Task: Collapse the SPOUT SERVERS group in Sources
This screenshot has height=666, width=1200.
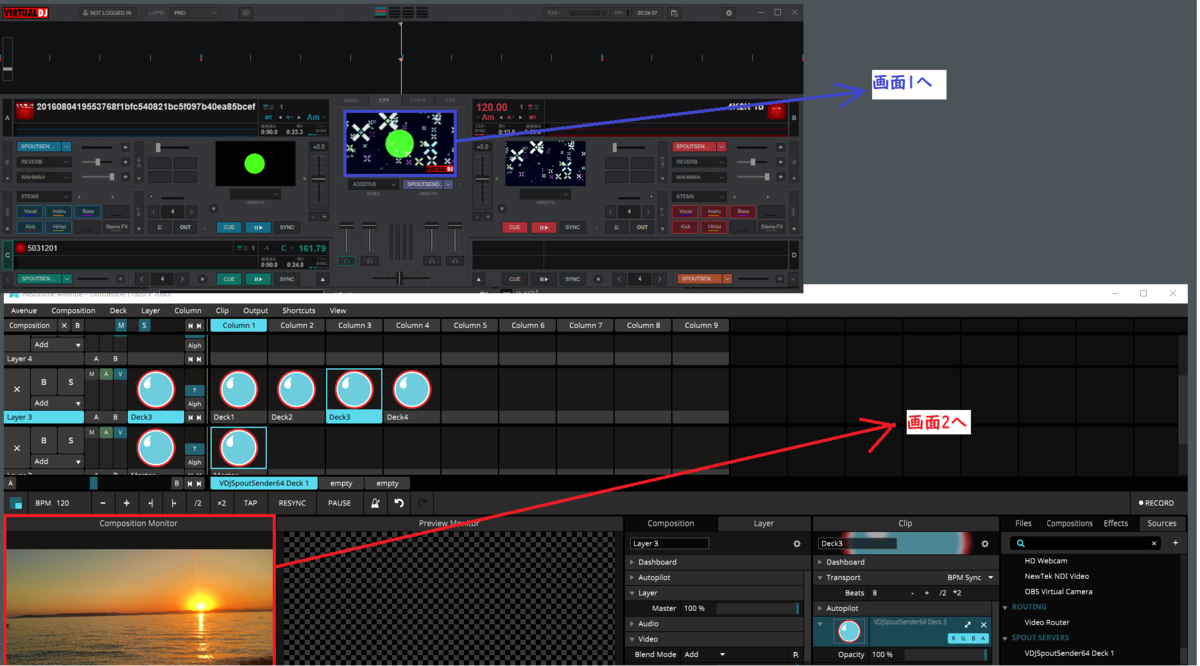Action: point(1006,637)
